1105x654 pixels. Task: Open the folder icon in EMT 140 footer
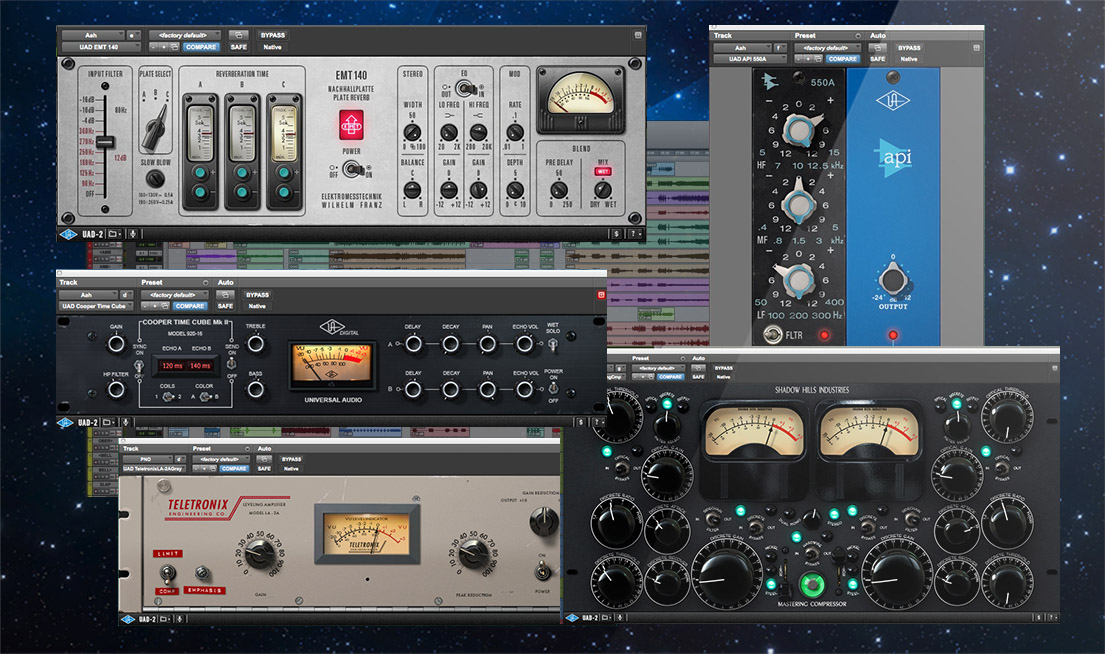coord(114,234)
